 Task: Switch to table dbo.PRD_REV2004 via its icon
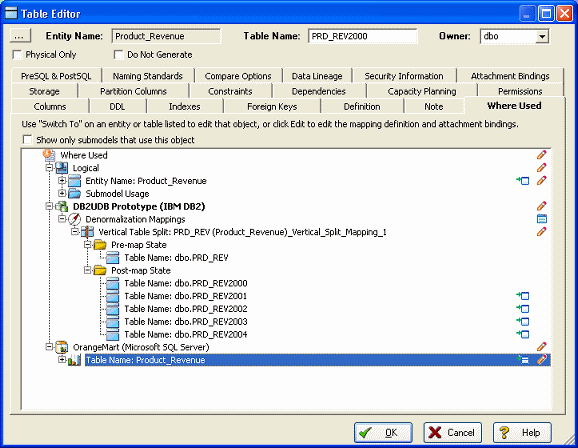pyautogui.click(x=523, y=334)
